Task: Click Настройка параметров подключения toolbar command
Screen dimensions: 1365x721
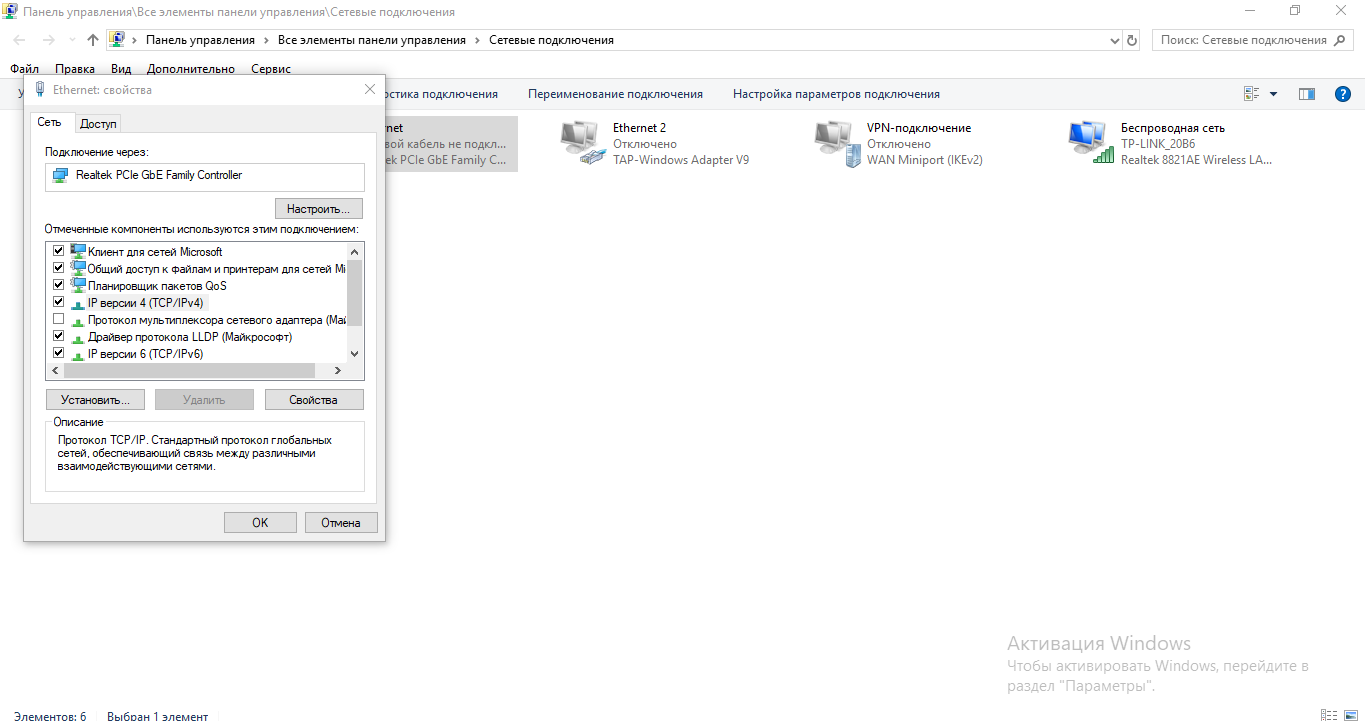Action: coord(836,94)
